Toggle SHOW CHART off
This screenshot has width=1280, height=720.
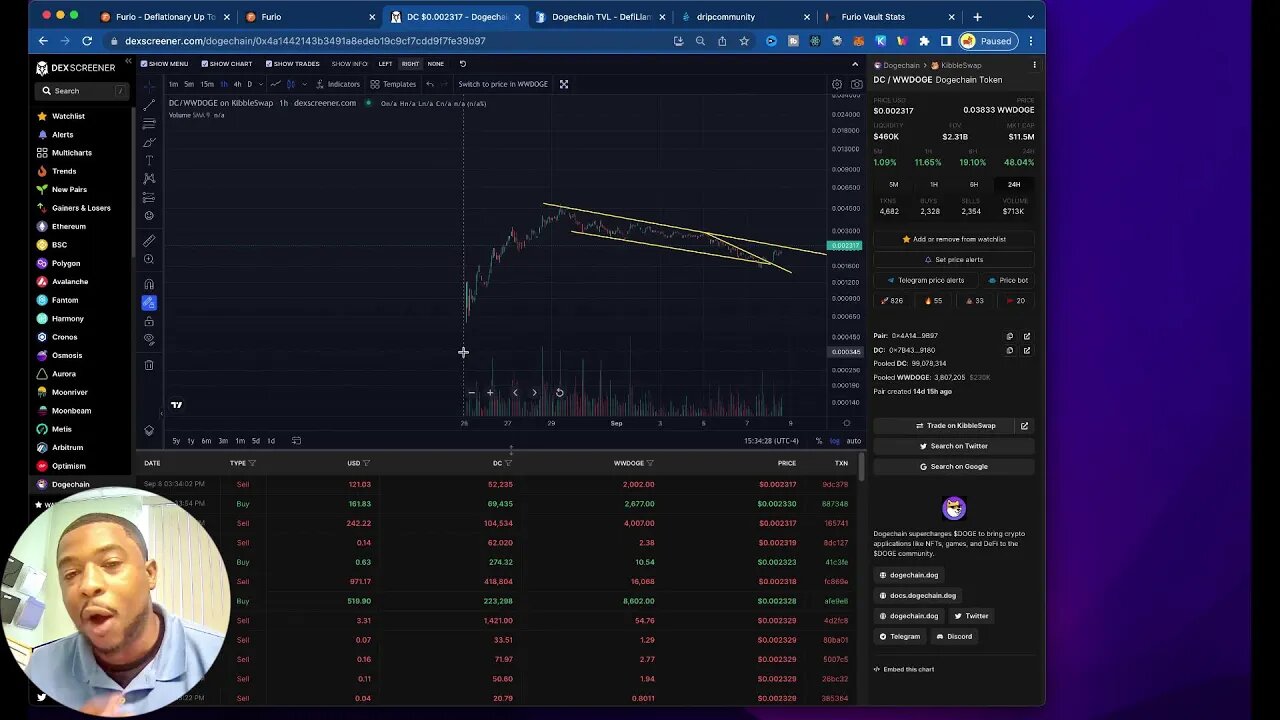[204, 63]
